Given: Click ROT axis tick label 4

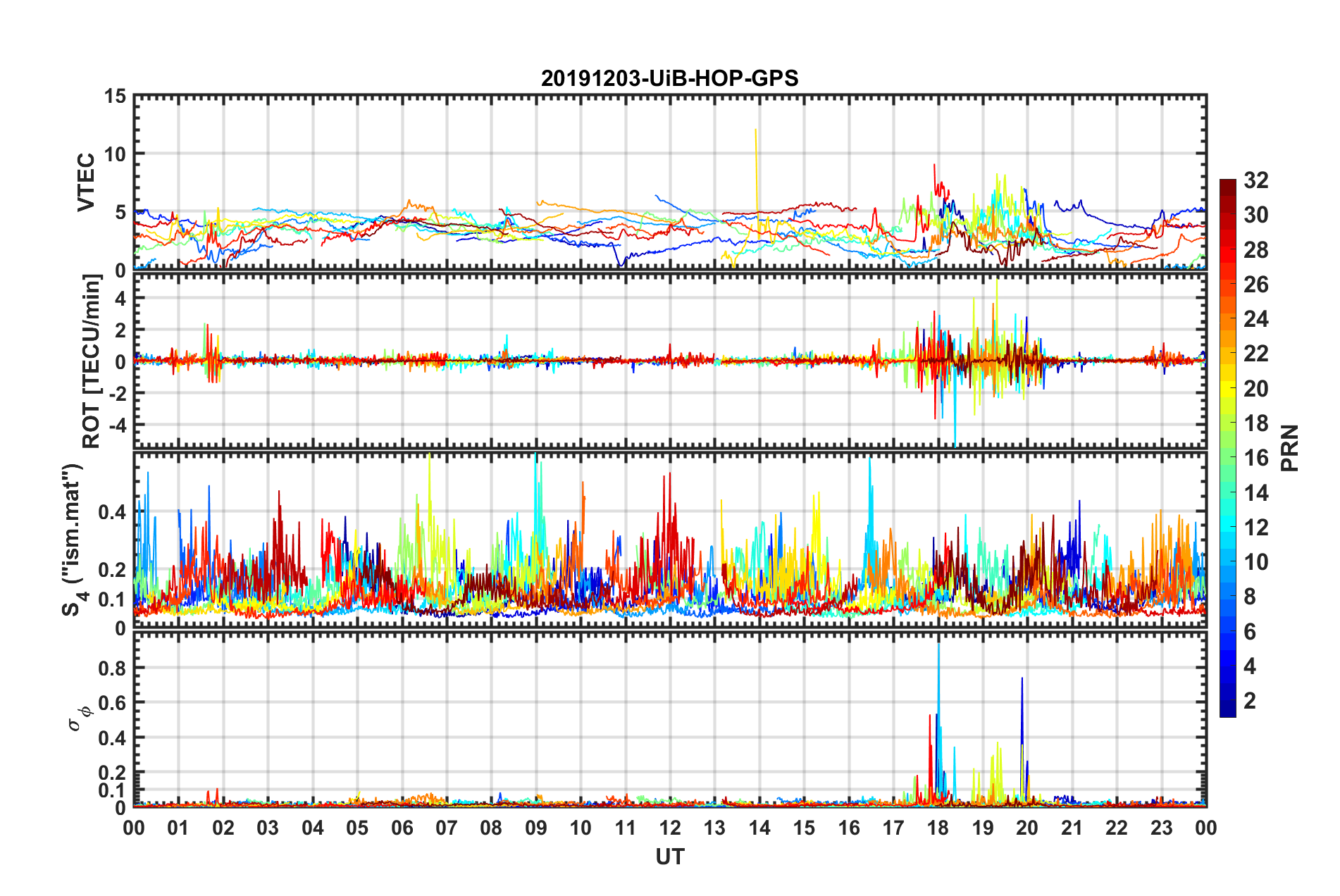Looking at the screenshot, I should (121, 298).
